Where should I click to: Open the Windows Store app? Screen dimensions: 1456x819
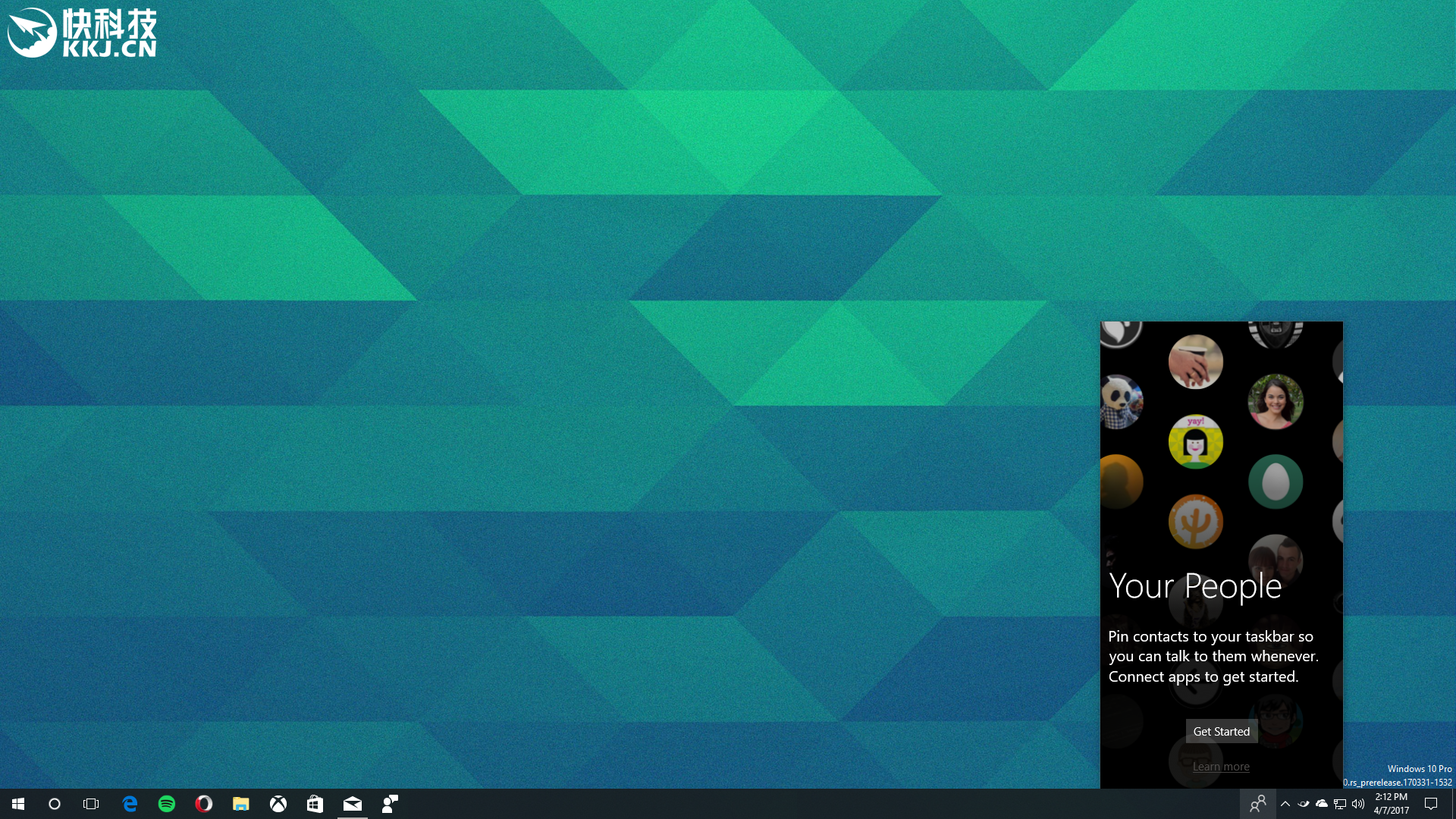pyautogui.click(x=315, y=804)
